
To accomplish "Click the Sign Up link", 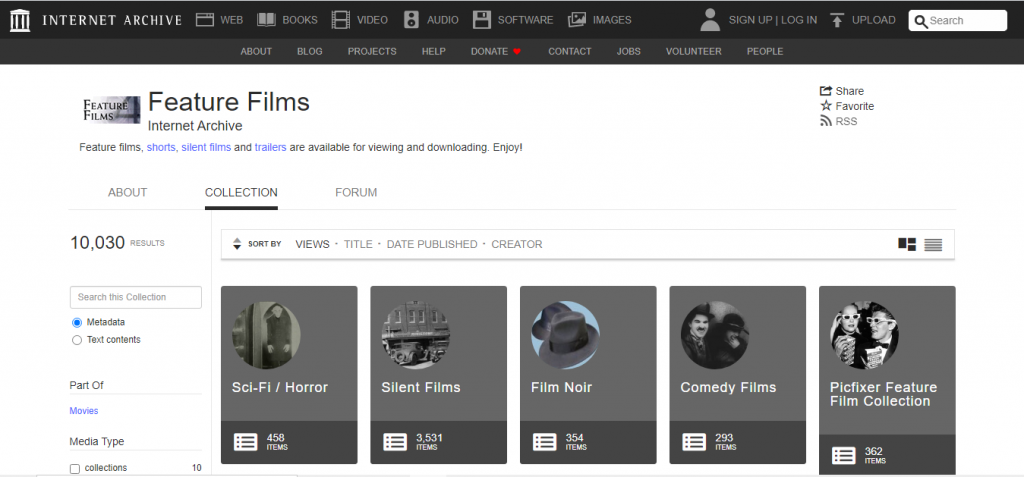I will (x=750, y=20).
